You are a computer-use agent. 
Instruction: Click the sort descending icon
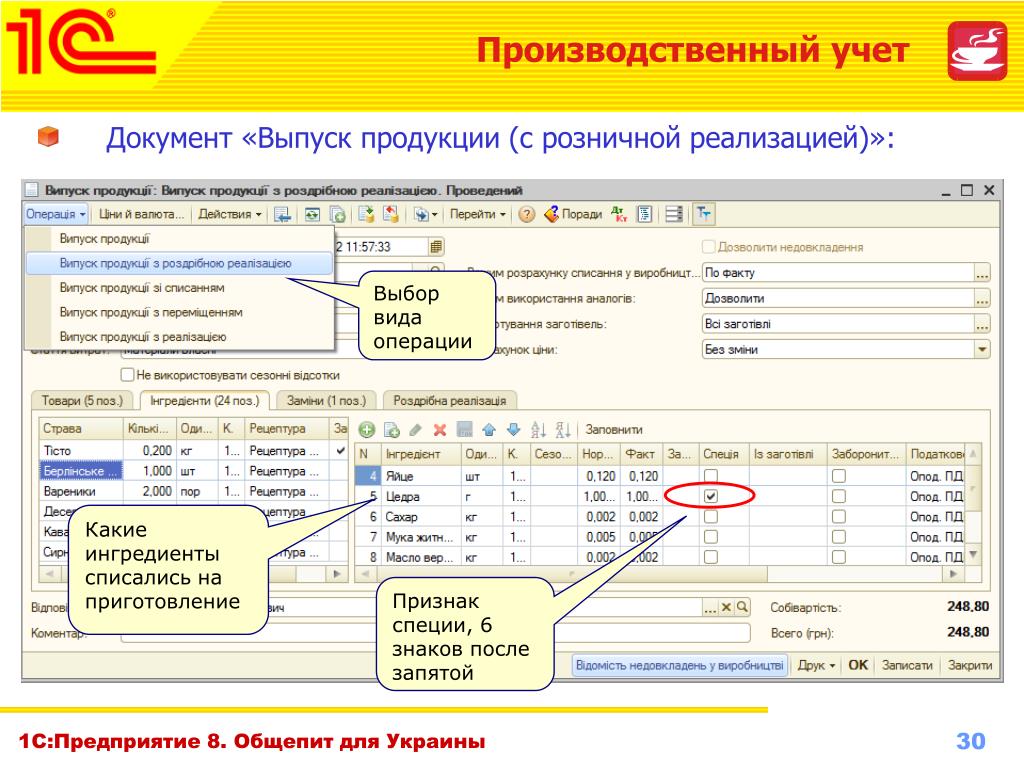[563, 430]
